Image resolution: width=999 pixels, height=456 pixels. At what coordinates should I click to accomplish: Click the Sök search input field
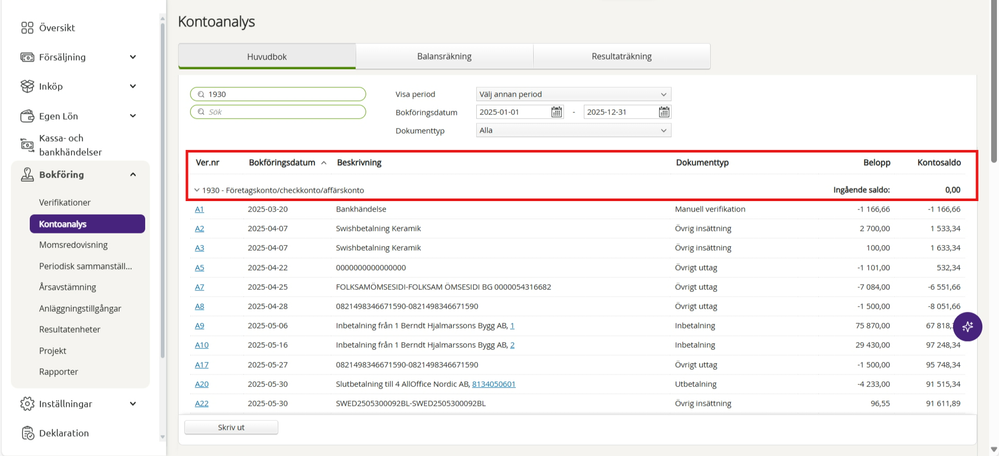[278, 111]
